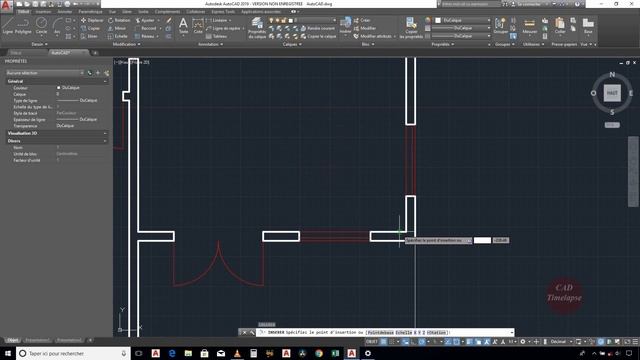
Task: Activate the Etirer command
Action: point(89,36)
